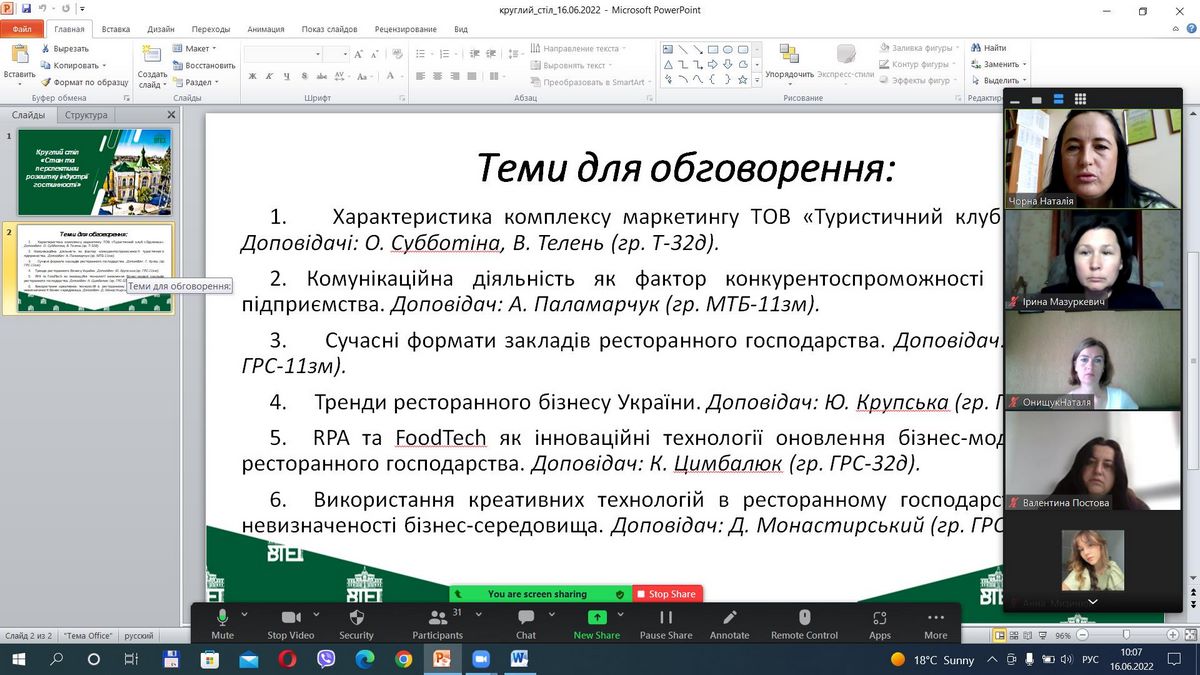
Task: Open Remote Control mouse icon
Action: coord(804,619)
